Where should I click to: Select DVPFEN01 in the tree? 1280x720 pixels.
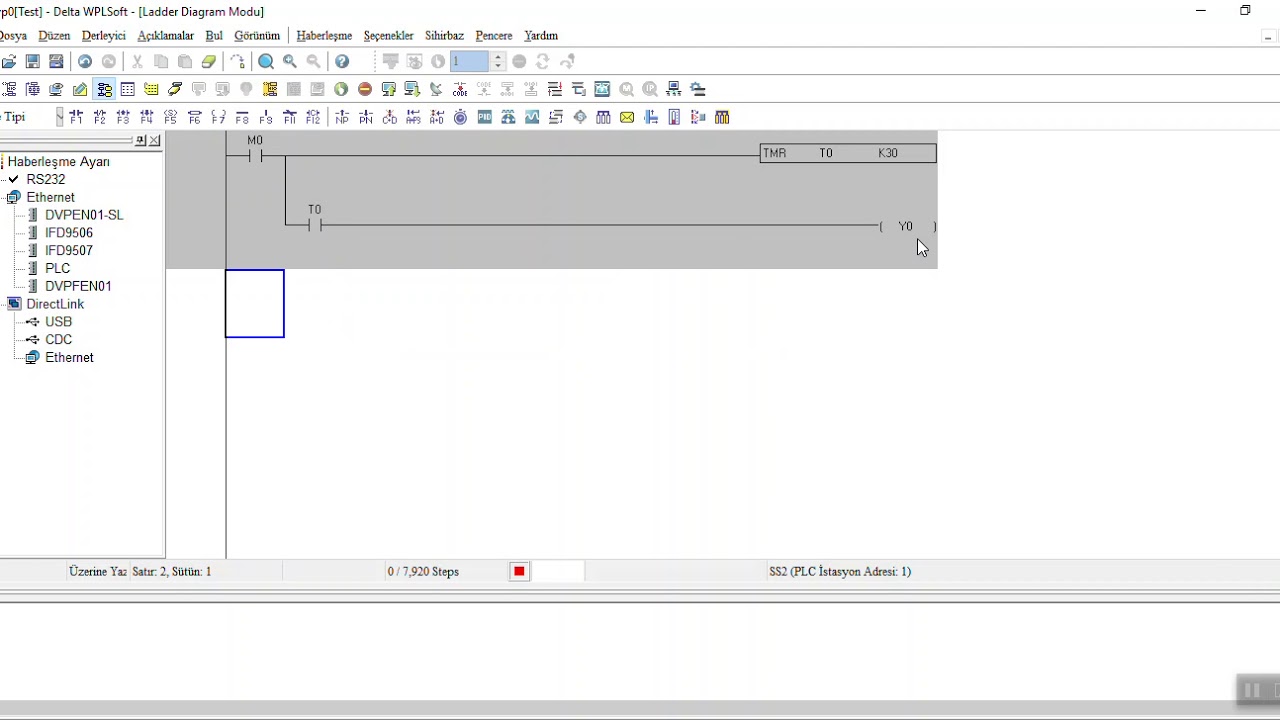[78, 286]
